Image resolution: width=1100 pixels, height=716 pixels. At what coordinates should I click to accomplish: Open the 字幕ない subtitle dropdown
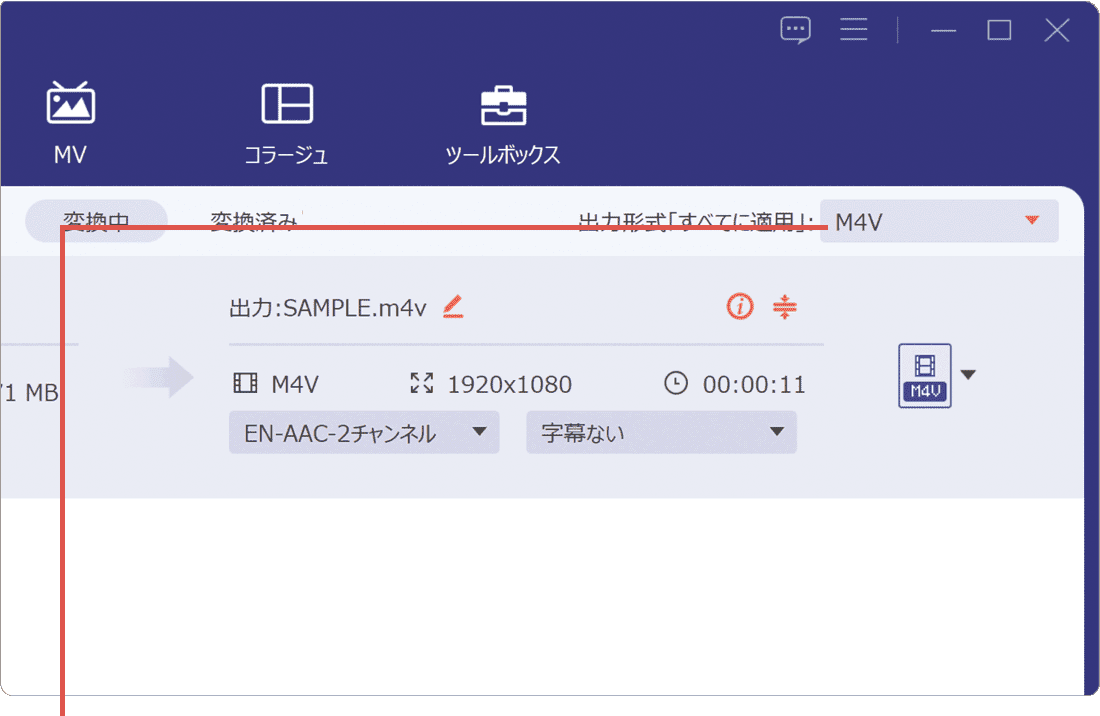click(660, 432)
